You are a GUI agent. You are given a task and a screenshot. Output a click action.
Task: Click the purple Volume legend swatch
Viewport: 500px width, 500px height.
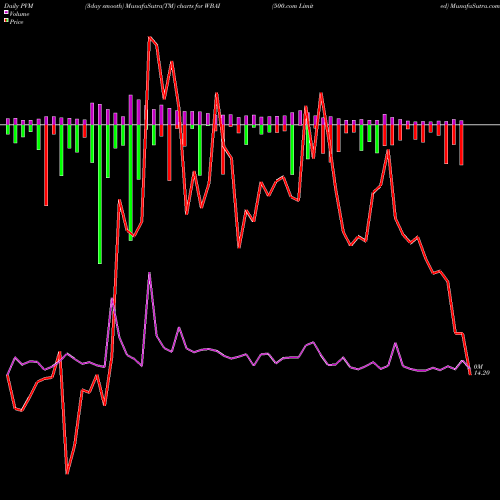[6, 13]
